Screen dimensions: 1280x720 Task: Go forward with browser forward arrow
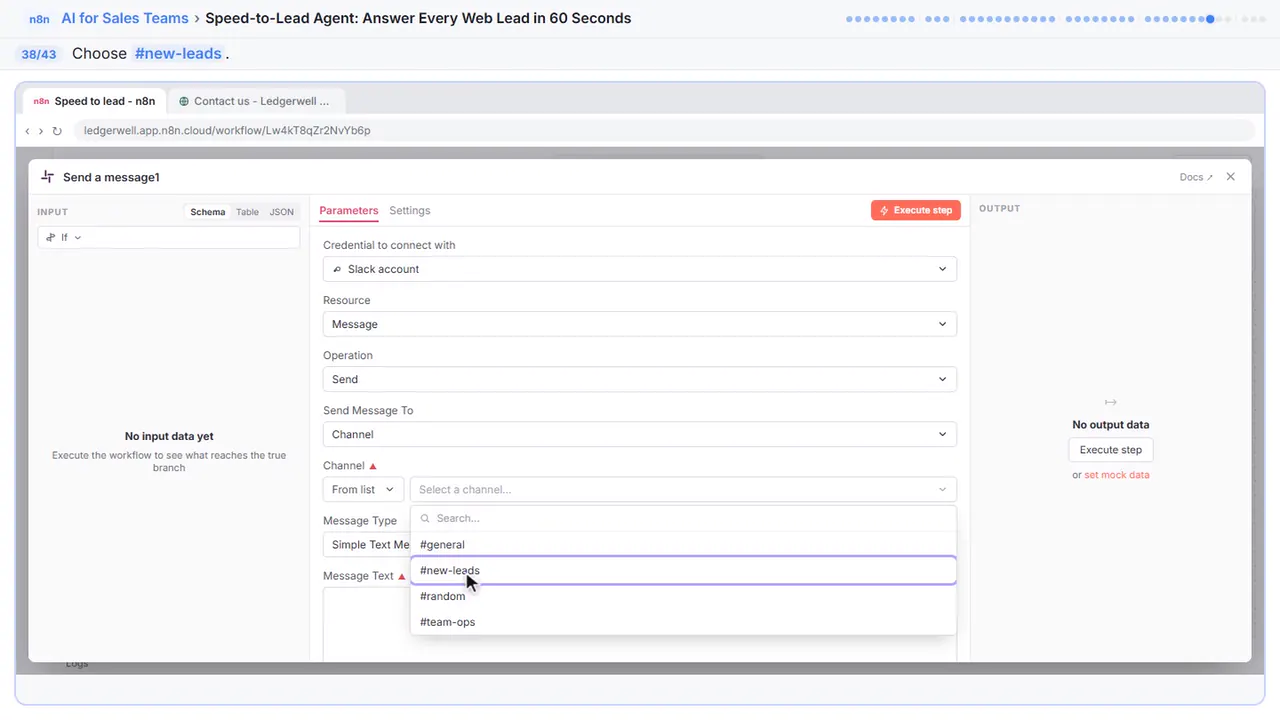[41, 131]
